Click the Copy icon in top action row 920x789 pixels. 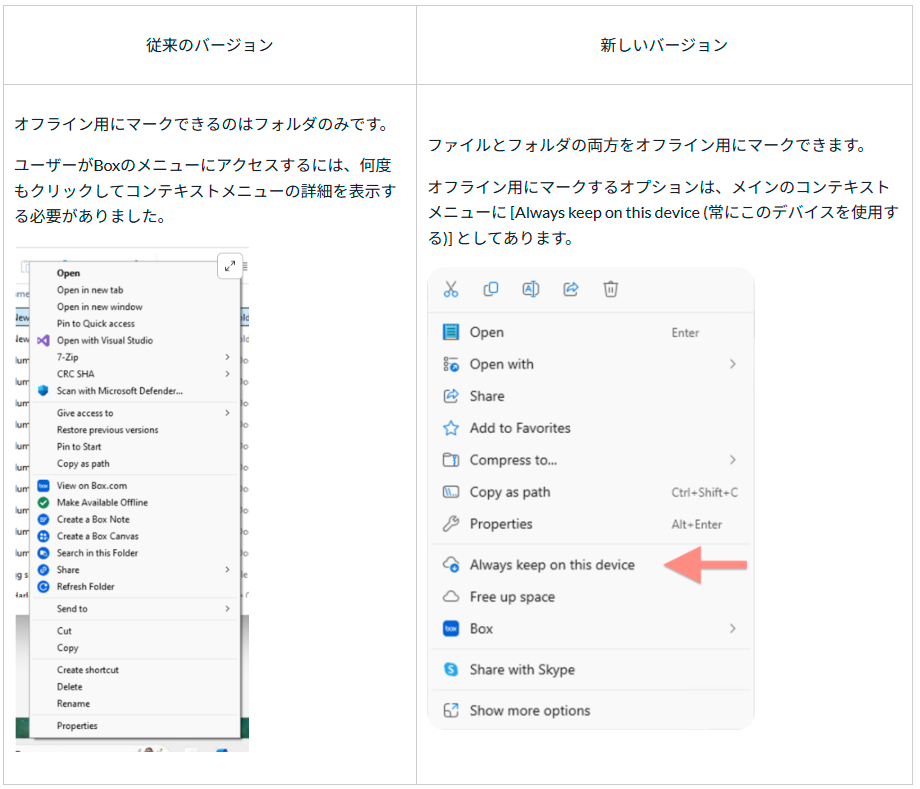490,289
